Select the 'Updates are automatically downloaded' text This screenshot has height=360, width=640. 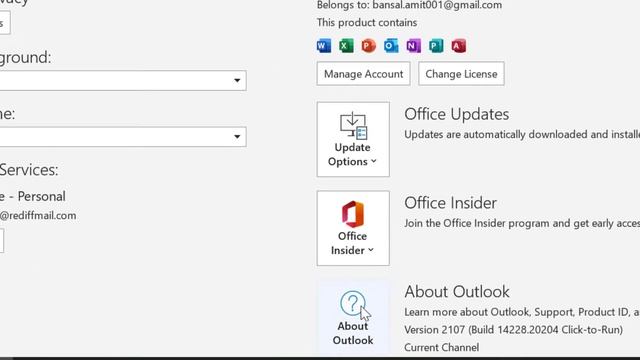522,135
